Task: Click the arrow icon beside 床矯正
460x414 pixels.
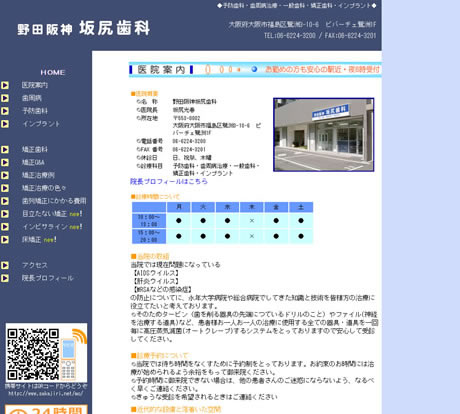Action: (x=5, y=240)
